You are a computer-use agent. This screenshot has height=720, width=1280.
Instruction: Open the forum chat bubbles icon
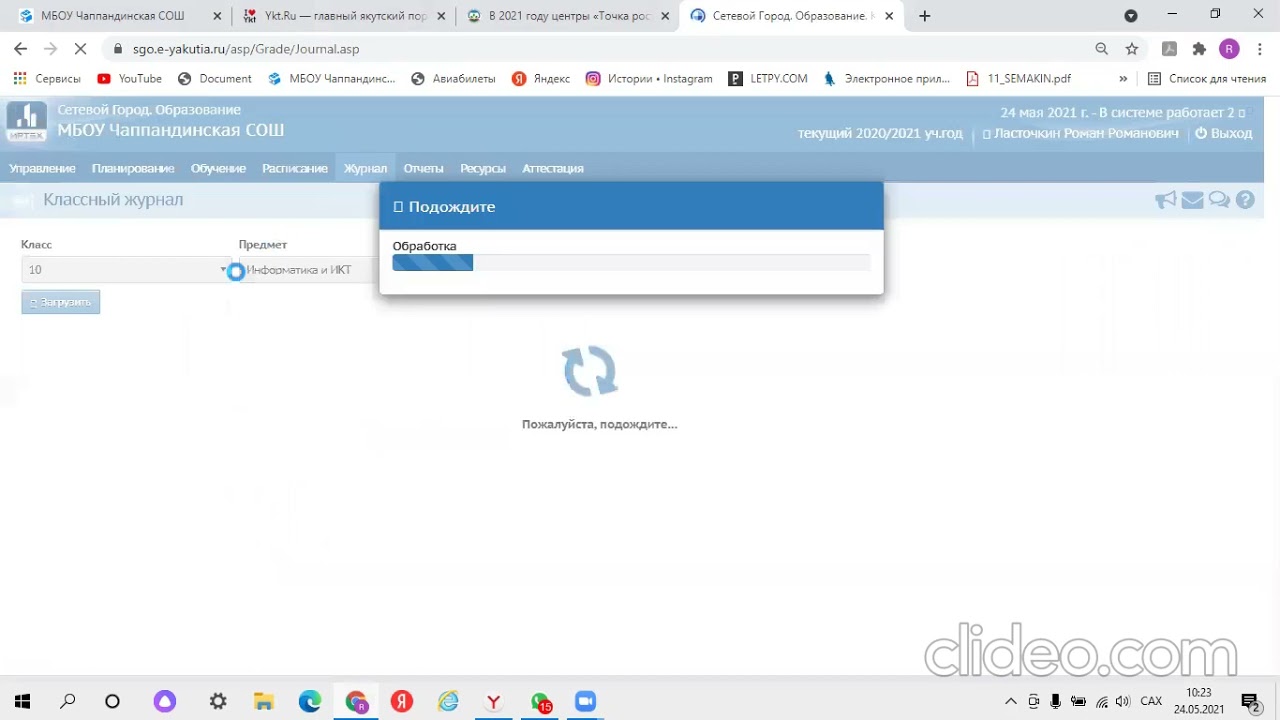(x=1219, y=200)
